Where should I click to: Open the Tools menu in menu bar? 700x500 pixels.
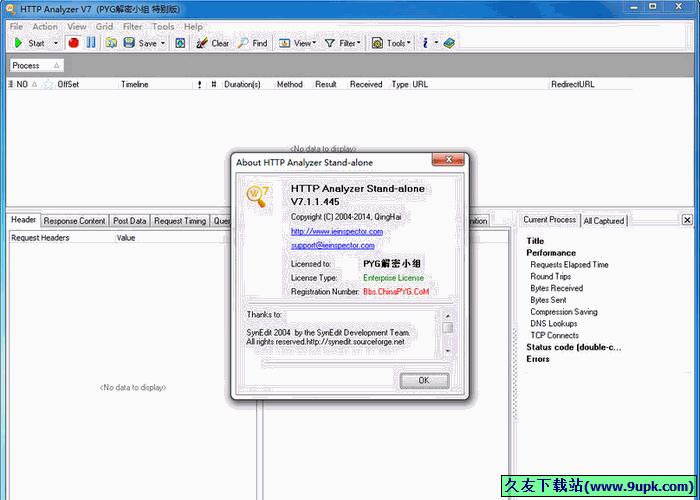click(163, 27)
